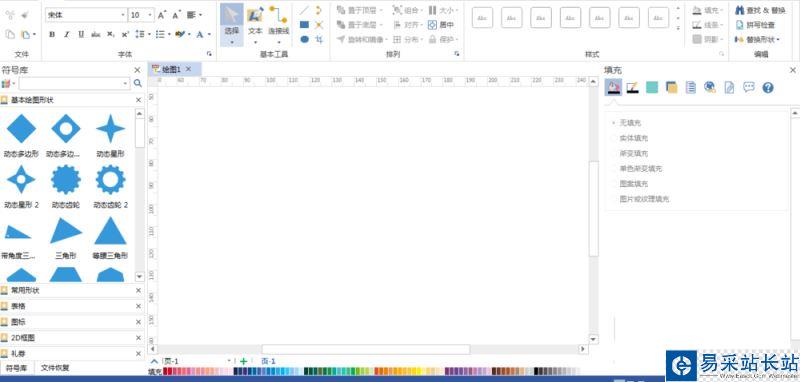This screenshot has height=382, width=800.
Task: Click the help question mark icon
Action: pyautogui.click(x=768, y=88)
